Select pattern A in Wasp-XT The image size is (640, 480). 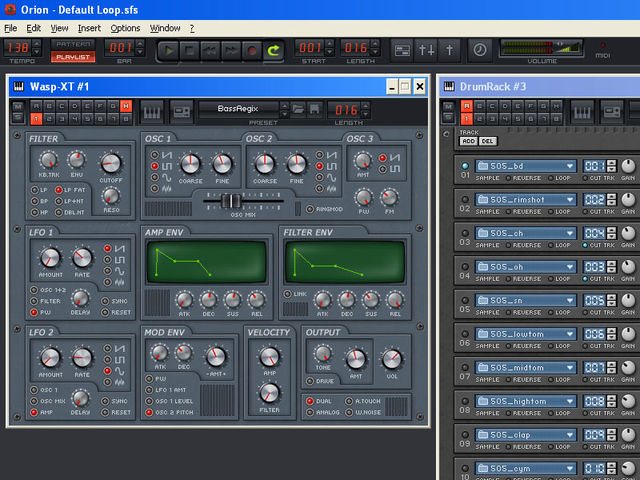[36, 106]
